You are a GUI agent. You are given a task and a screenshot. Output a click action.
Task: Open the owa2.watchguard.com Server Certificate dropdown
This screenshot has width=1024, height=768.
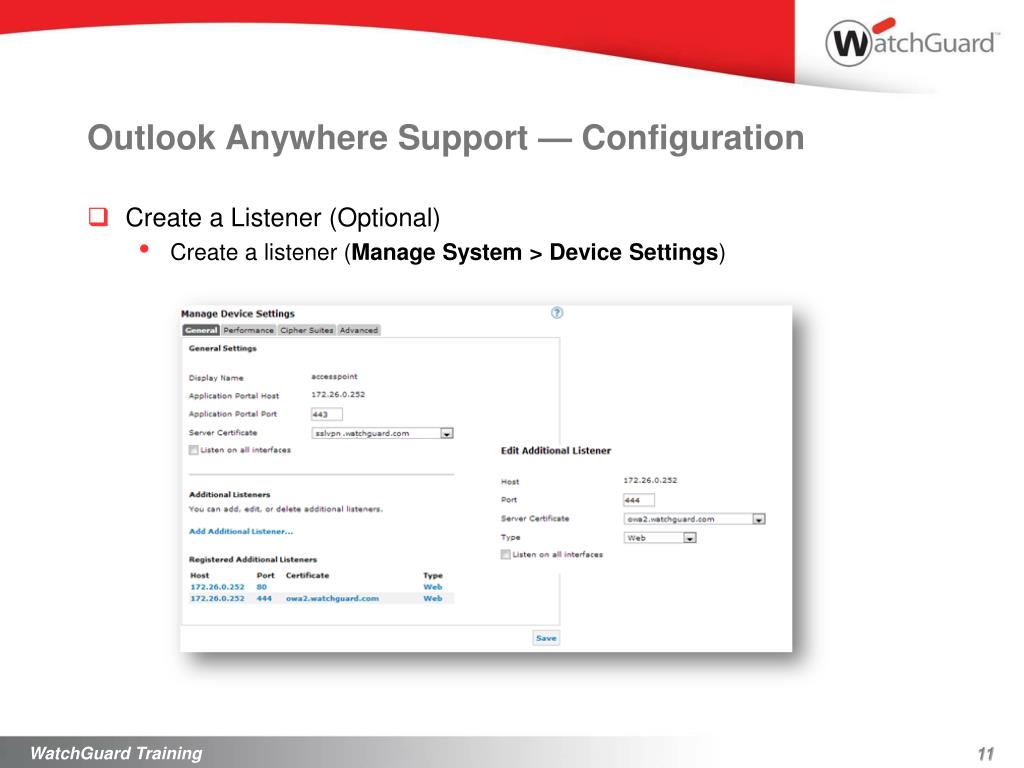coord(759,519)
